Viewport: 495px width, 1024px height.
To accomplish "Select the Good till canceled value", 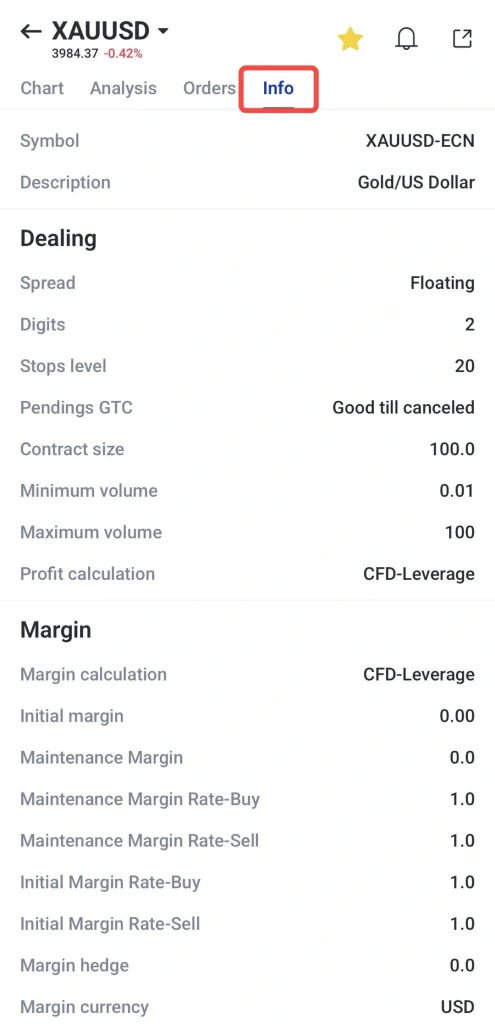I will (x=404, y=408).
